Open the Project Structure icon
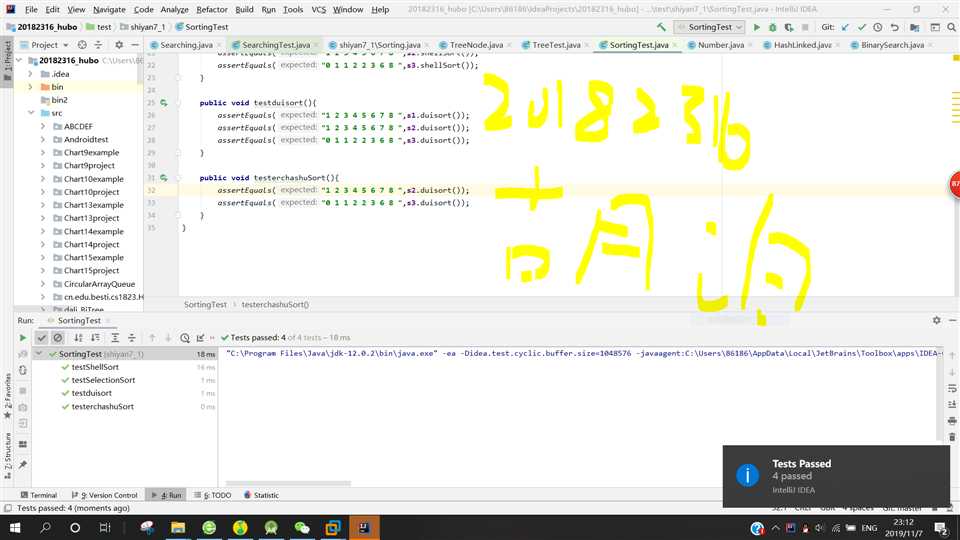Viewport: 960px width, 540px height. point(915,27)
